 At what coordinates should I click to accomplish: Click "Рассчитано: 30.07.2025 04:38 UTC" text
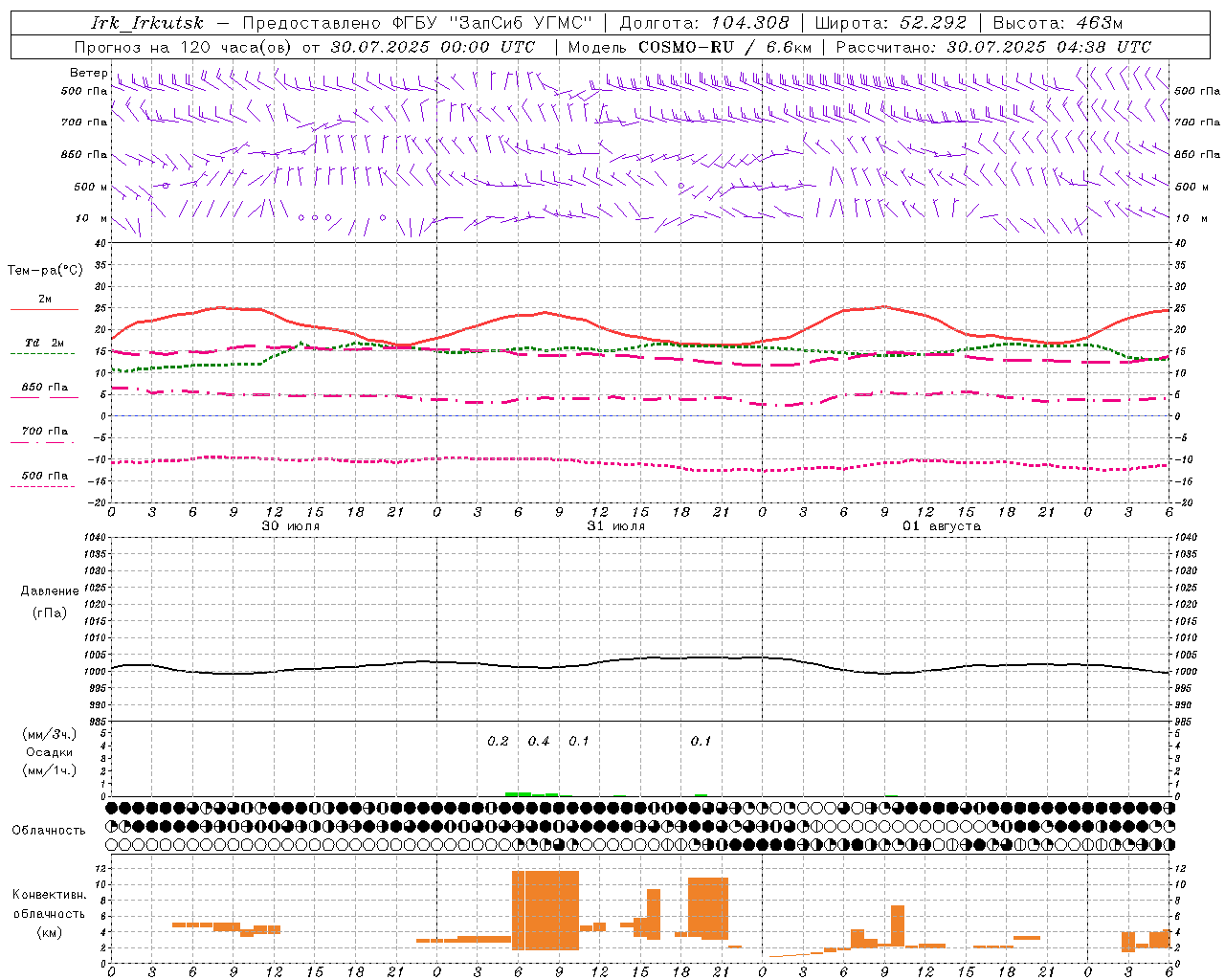[x=993, y=47]
